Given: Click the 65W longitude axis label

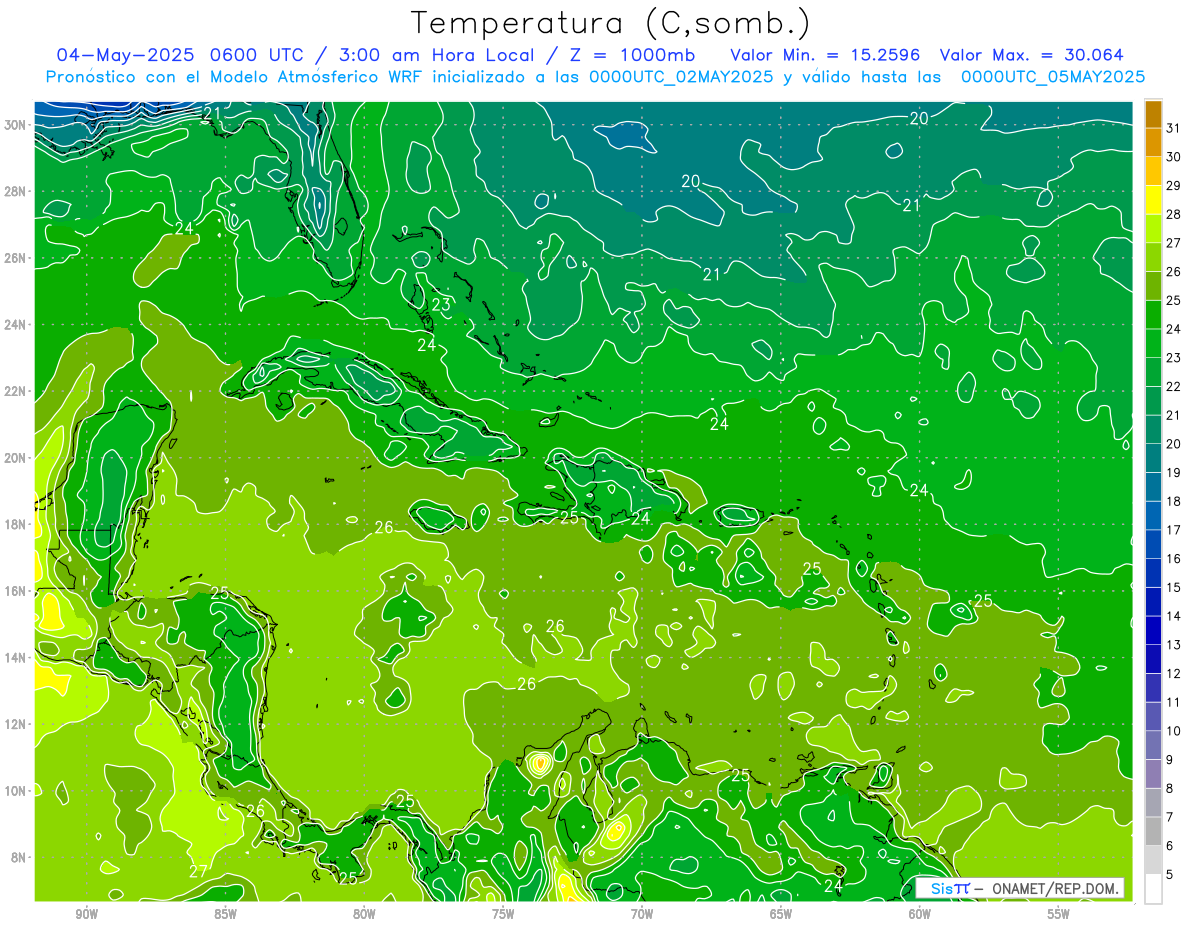Looking at the screenshot, I should click(x=781, y=914).
